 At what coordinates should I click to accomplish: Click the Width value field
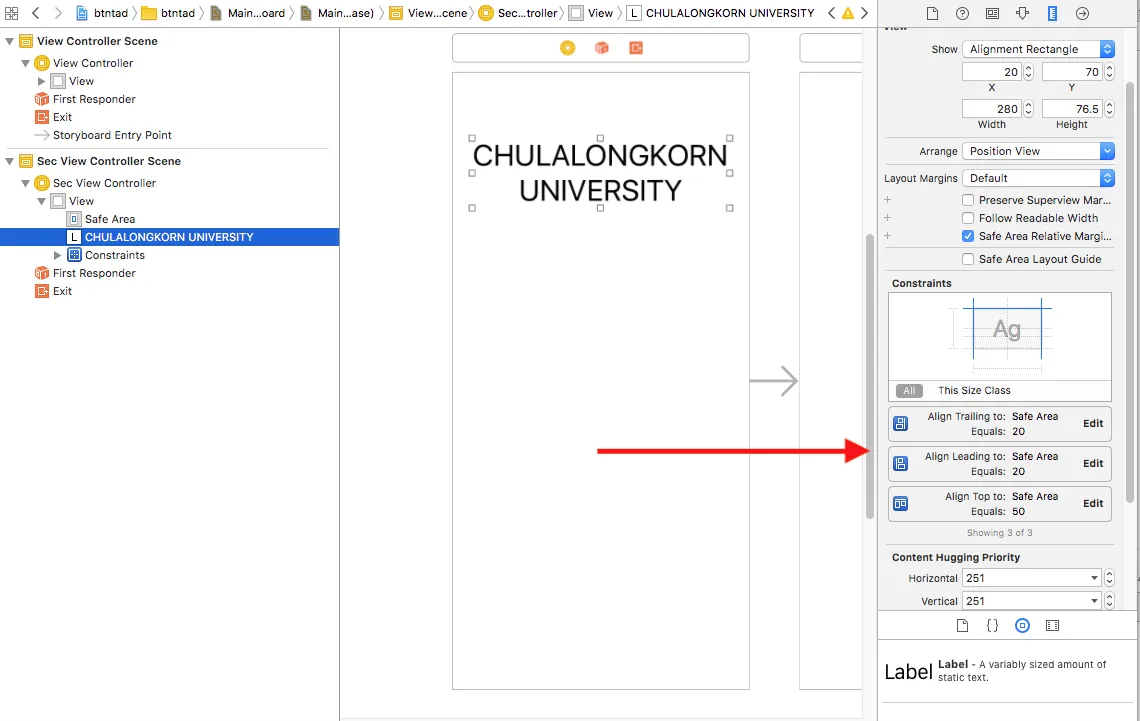point(992,109)
